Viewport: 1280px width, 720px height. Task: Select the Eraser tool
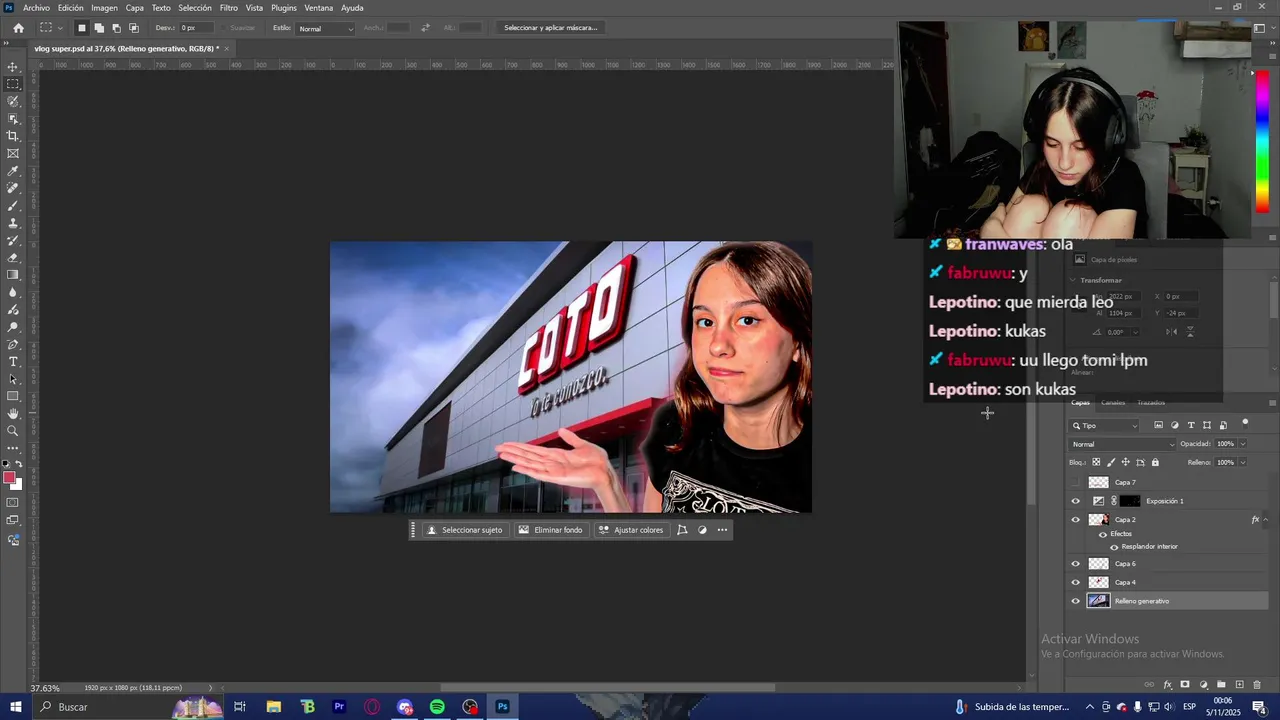click(13, 258)
